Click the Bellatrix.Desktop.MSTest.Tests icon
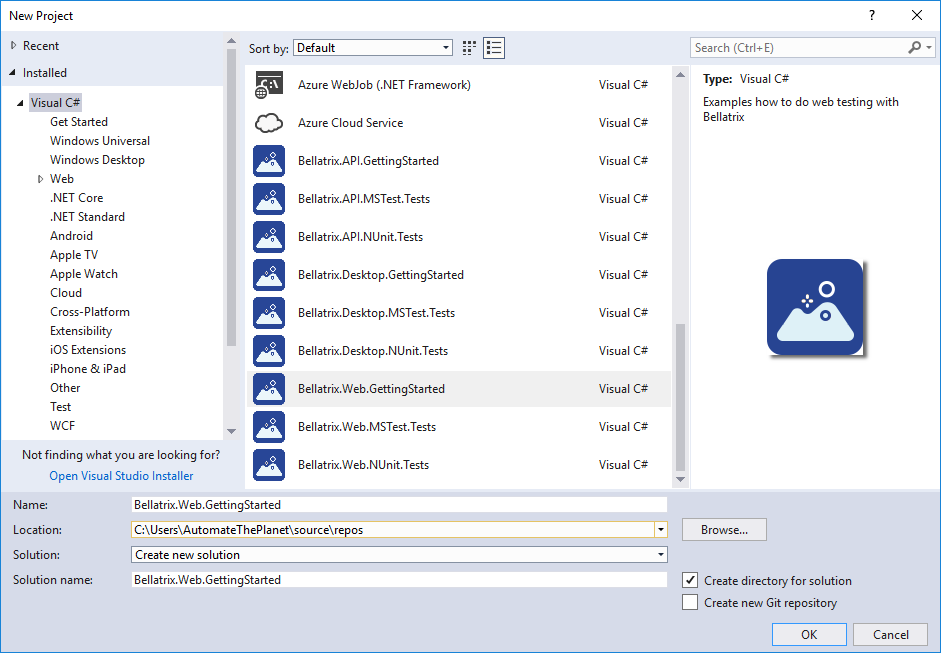The width and height of the screenshot is (941, 653). click(269, 313)
